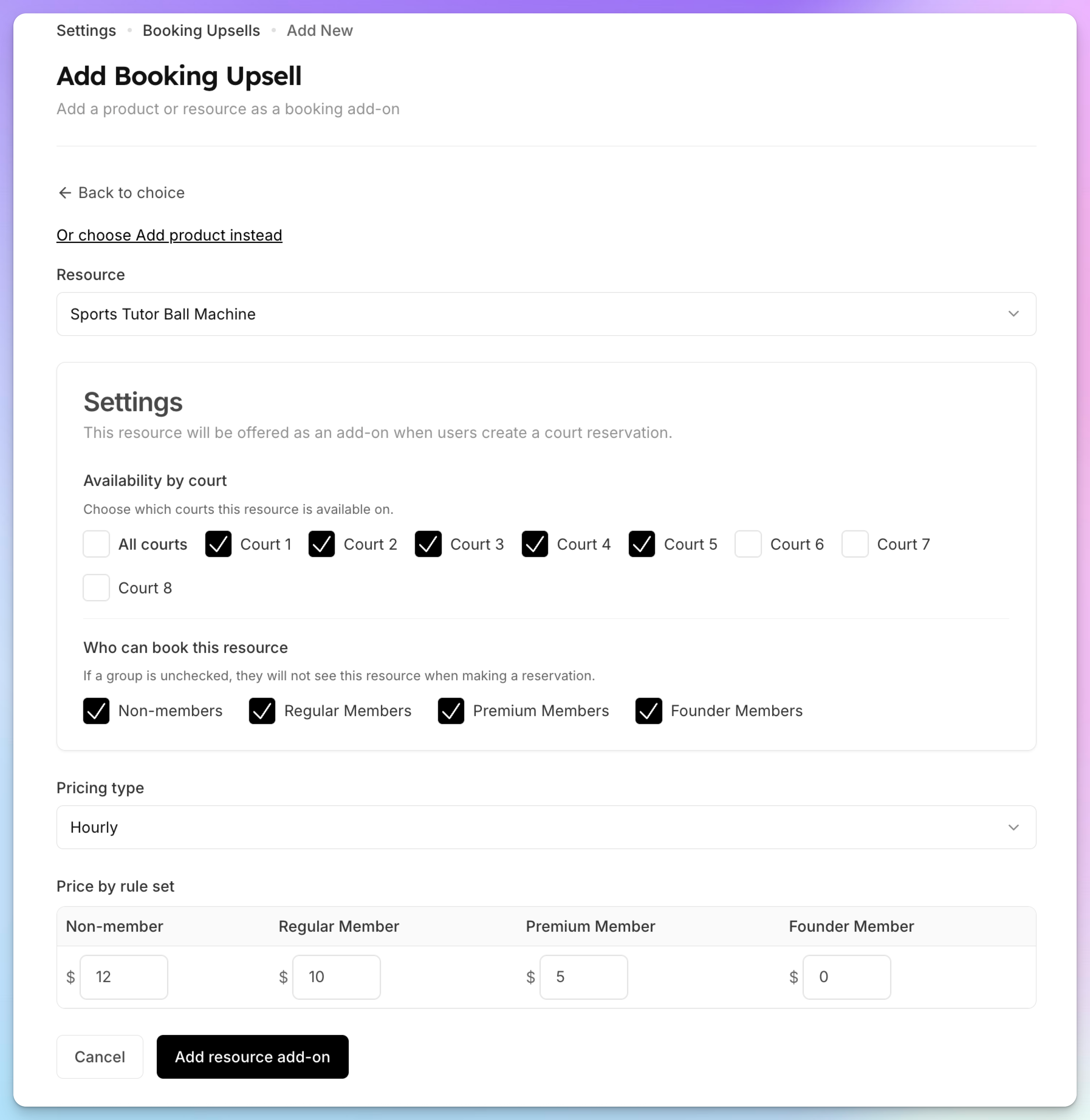Select the Sports Tutor Ball Machine combo box
Screen dimensions: 1090x1120
[x=546, y=314]
